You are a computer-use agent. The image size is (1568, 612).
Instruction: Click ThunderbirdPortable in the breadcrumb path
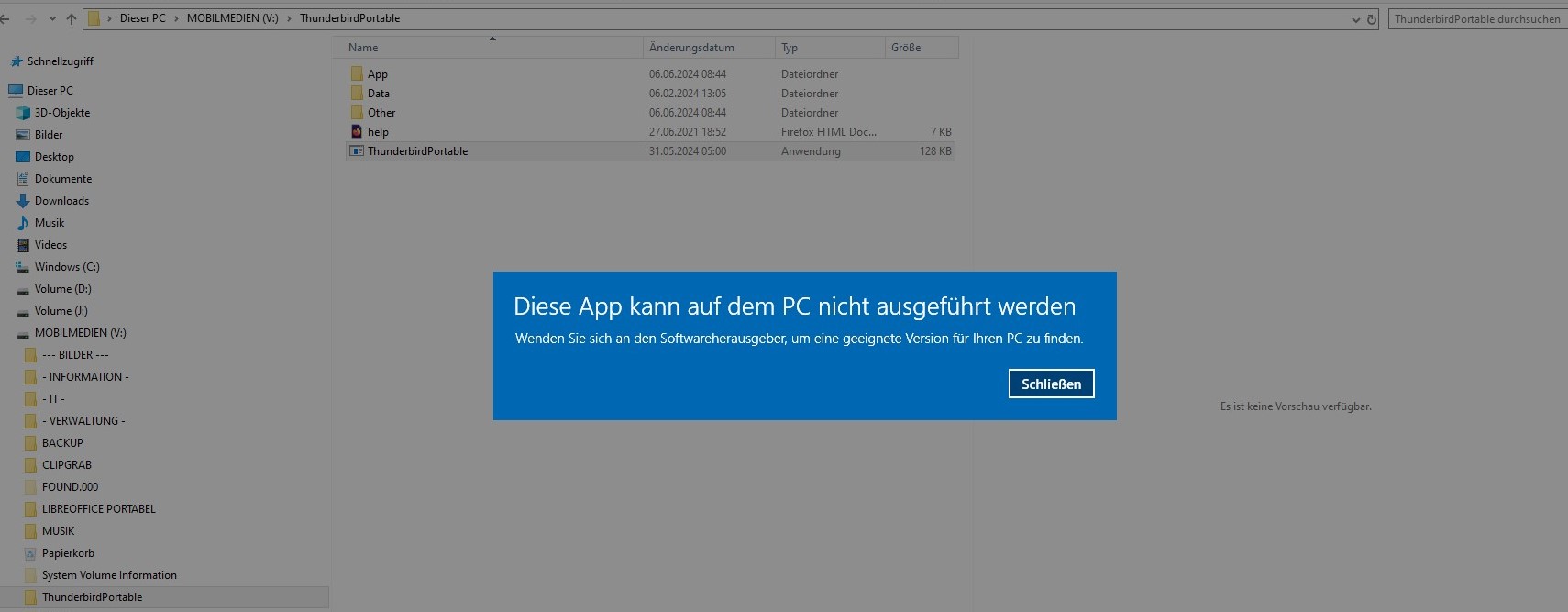click(349, 18)
